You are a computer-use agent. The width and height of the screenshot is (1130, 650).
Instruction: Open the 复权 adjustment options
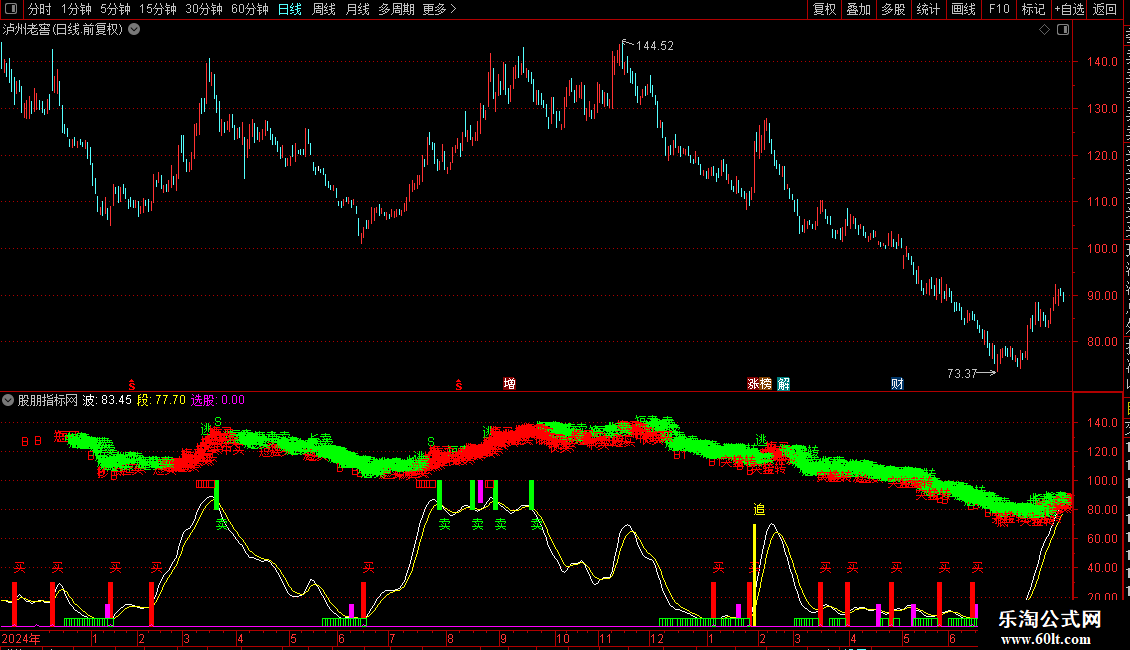click(x=824, y=9)
